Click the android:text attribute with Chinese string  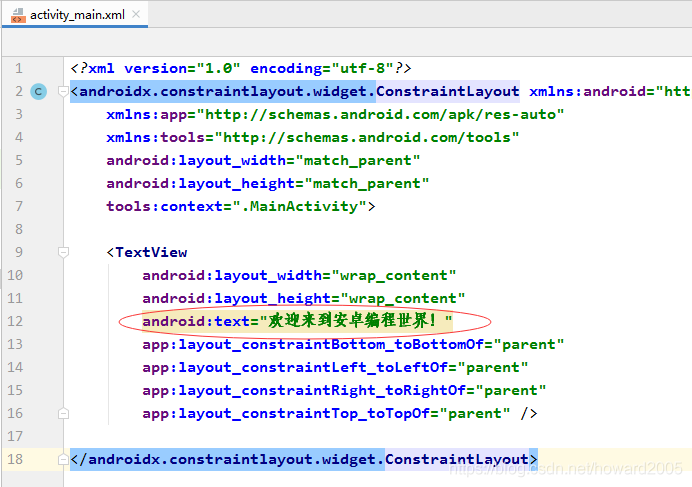(297, 321)
